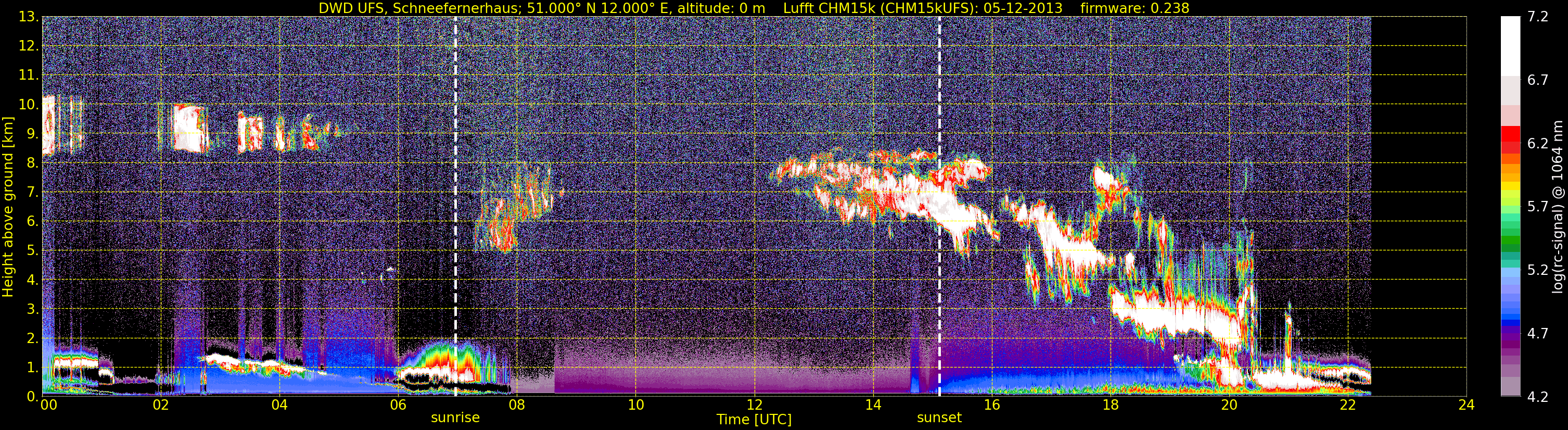This screenshot has height=430, width=1568.
Task: Select the 'Height above ground [km]' axis title
Action: point(8,207)
